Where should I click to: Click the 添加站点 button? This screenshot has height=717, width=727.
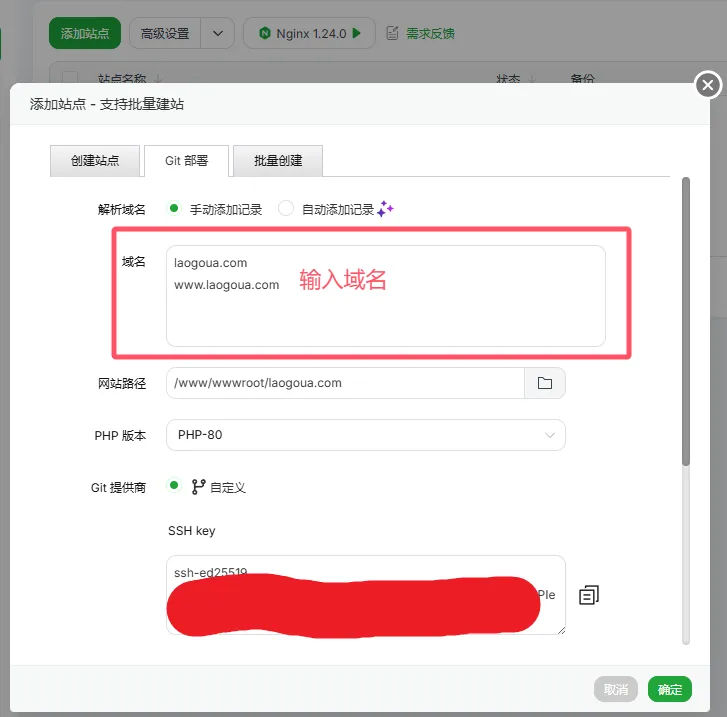tap(85, 33)
